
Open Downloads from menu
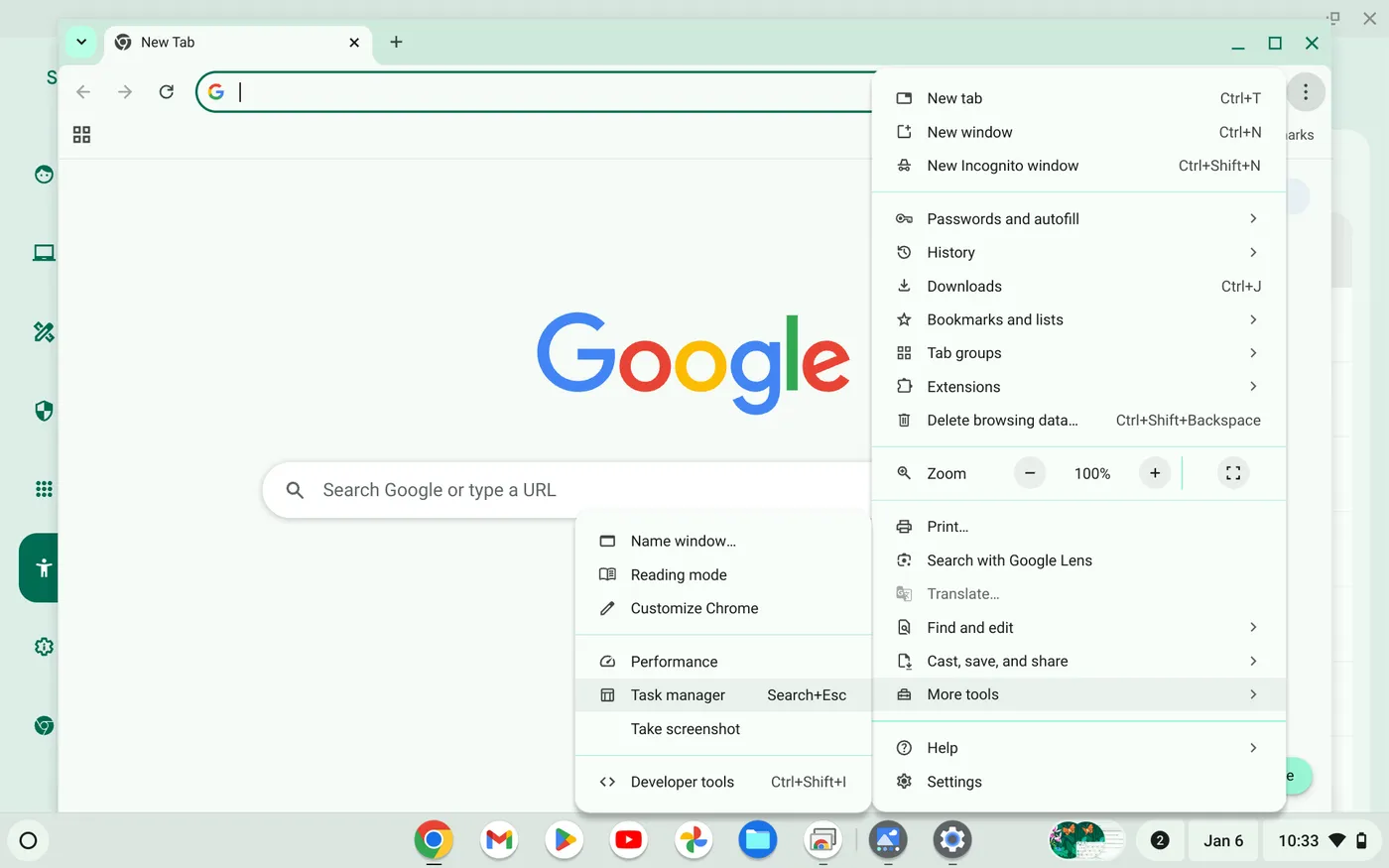point(1078,287)
